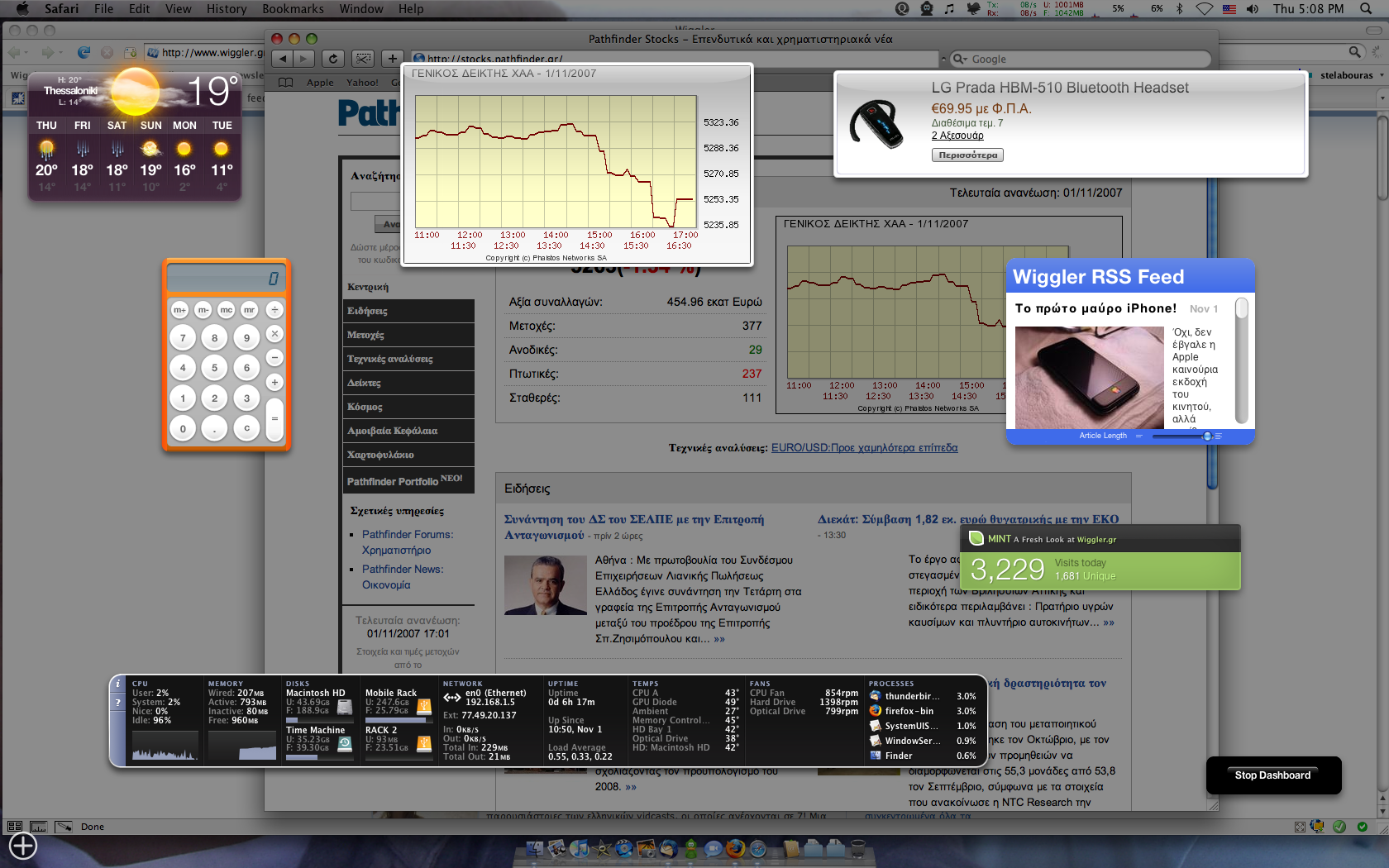The height and width of the screenshot is (868, 1389).
Task: Click the iStat widget info 'i' button
Action: point(118,684)
